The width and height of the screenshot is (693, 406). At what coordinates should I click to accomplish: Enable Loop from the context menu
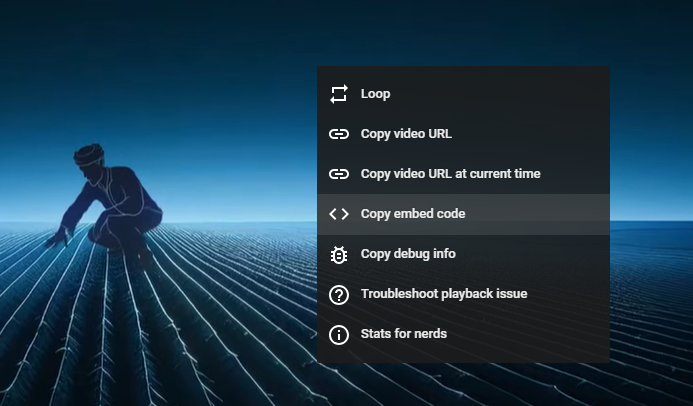click(x=376, y=94)
